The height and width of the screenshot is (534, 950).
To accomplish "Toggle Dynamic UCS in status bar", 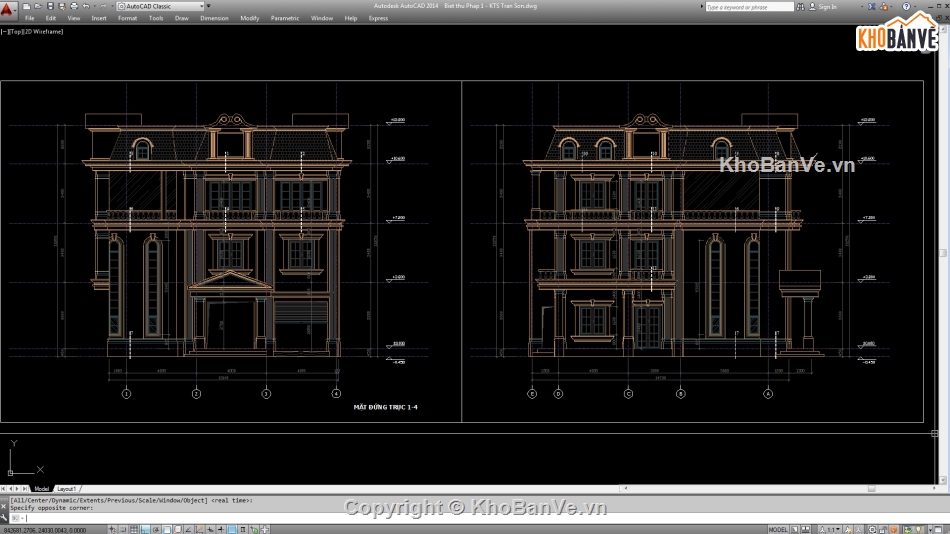I will point(199,530).
